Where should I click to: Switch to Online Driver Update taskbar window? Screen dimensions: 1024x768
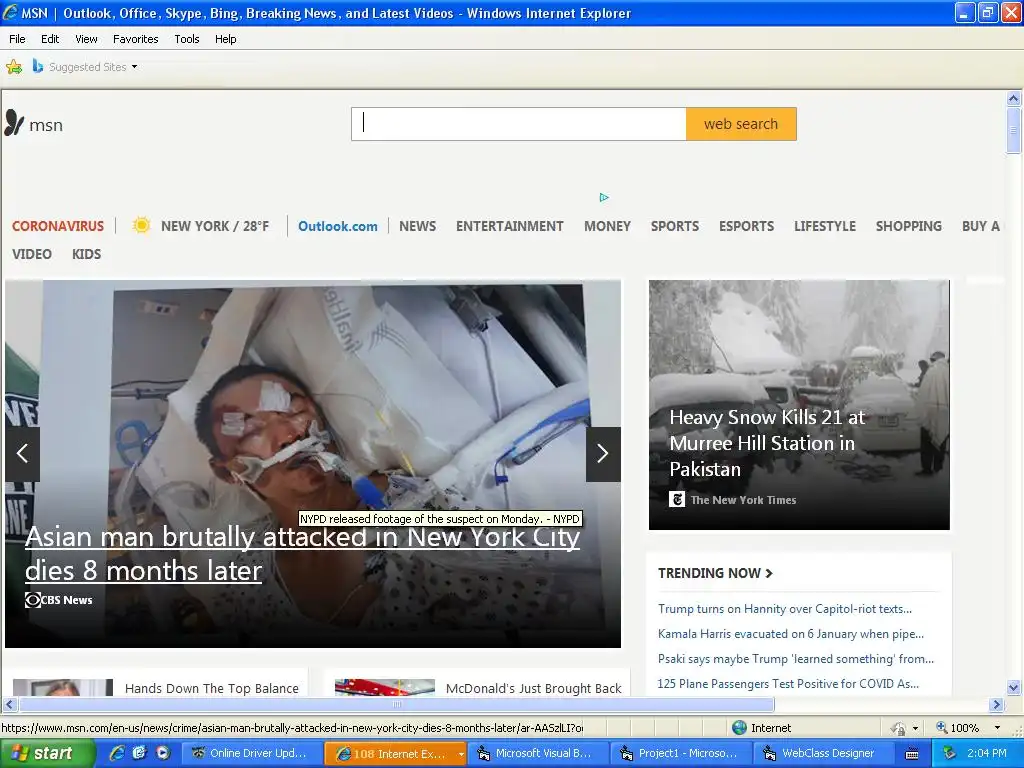point(251,753)
